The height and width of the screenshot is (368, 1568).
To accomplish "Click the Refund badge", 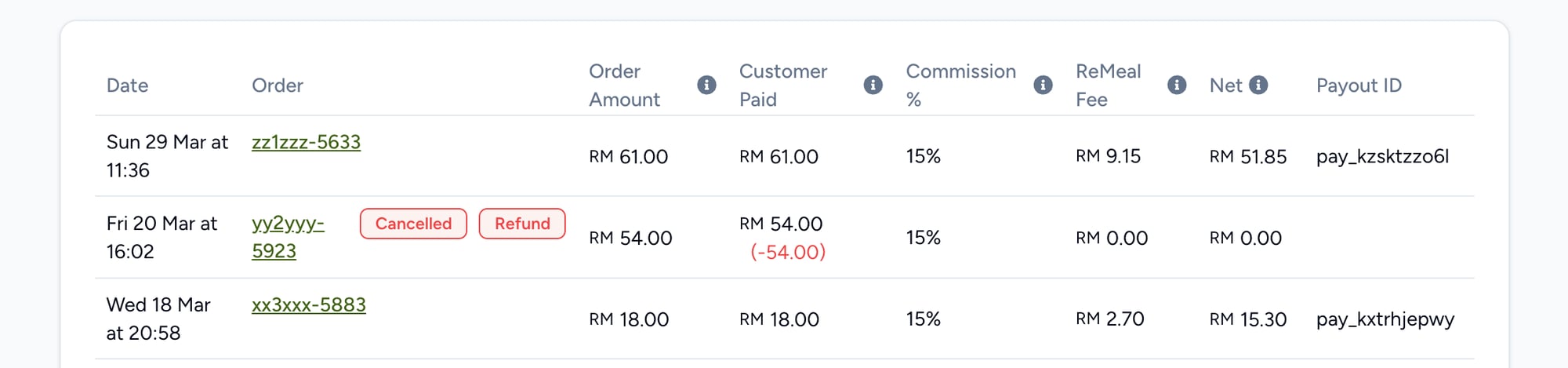I will coord(522,224).
